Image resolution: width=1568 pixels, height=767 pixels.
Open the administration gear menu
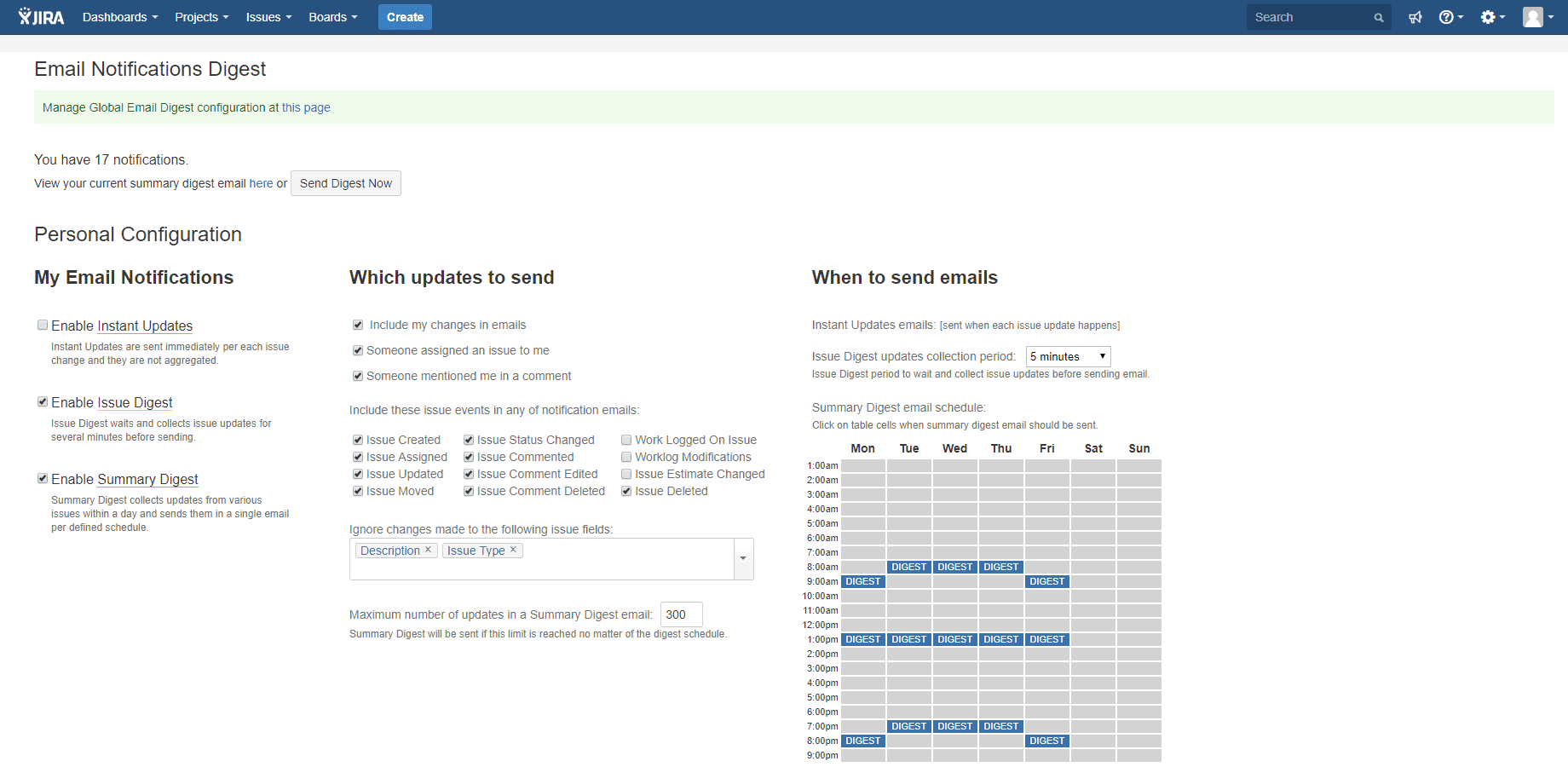point(1490,16)
